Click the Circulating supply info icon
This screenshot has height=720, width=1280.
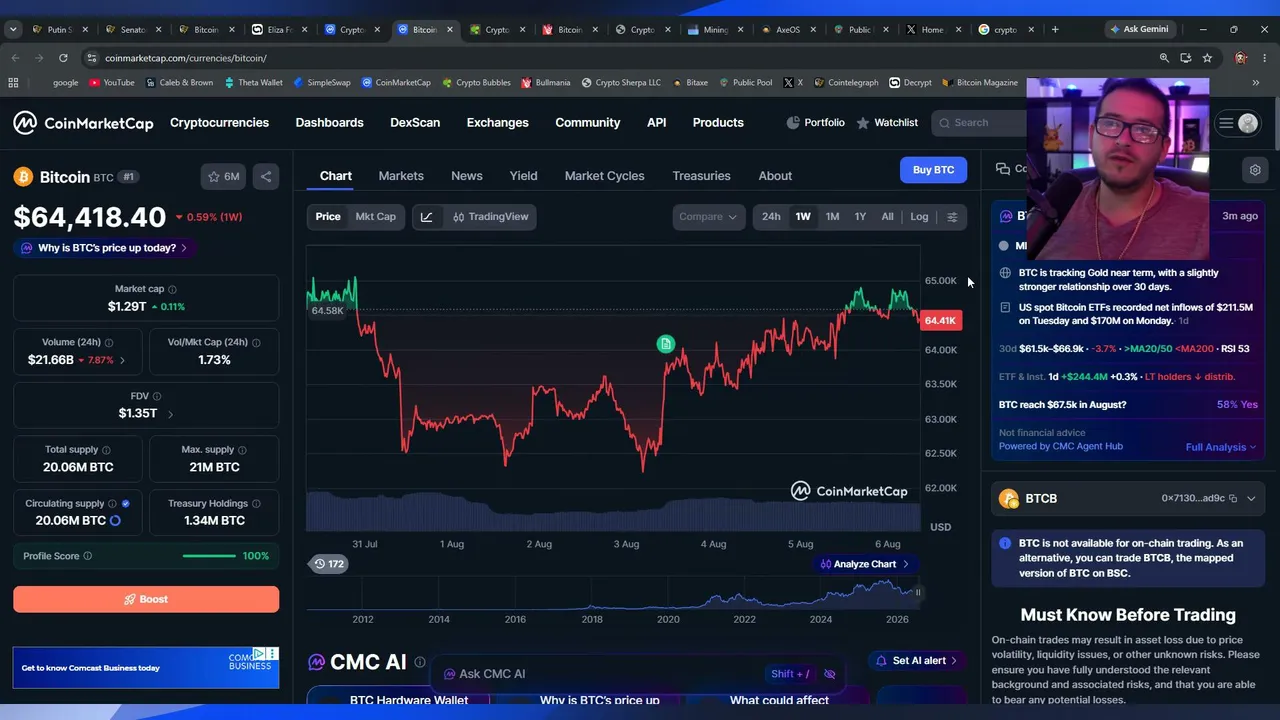point(112,504)
